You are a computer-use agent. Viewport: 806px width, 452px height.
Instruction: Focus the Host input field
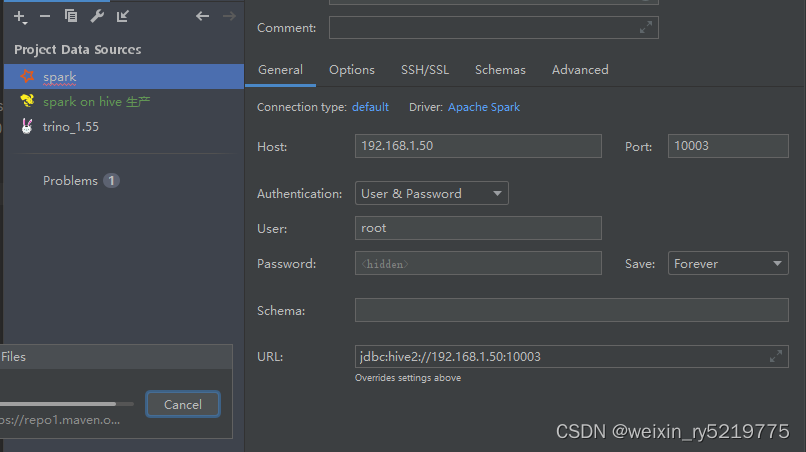[478, 146]
